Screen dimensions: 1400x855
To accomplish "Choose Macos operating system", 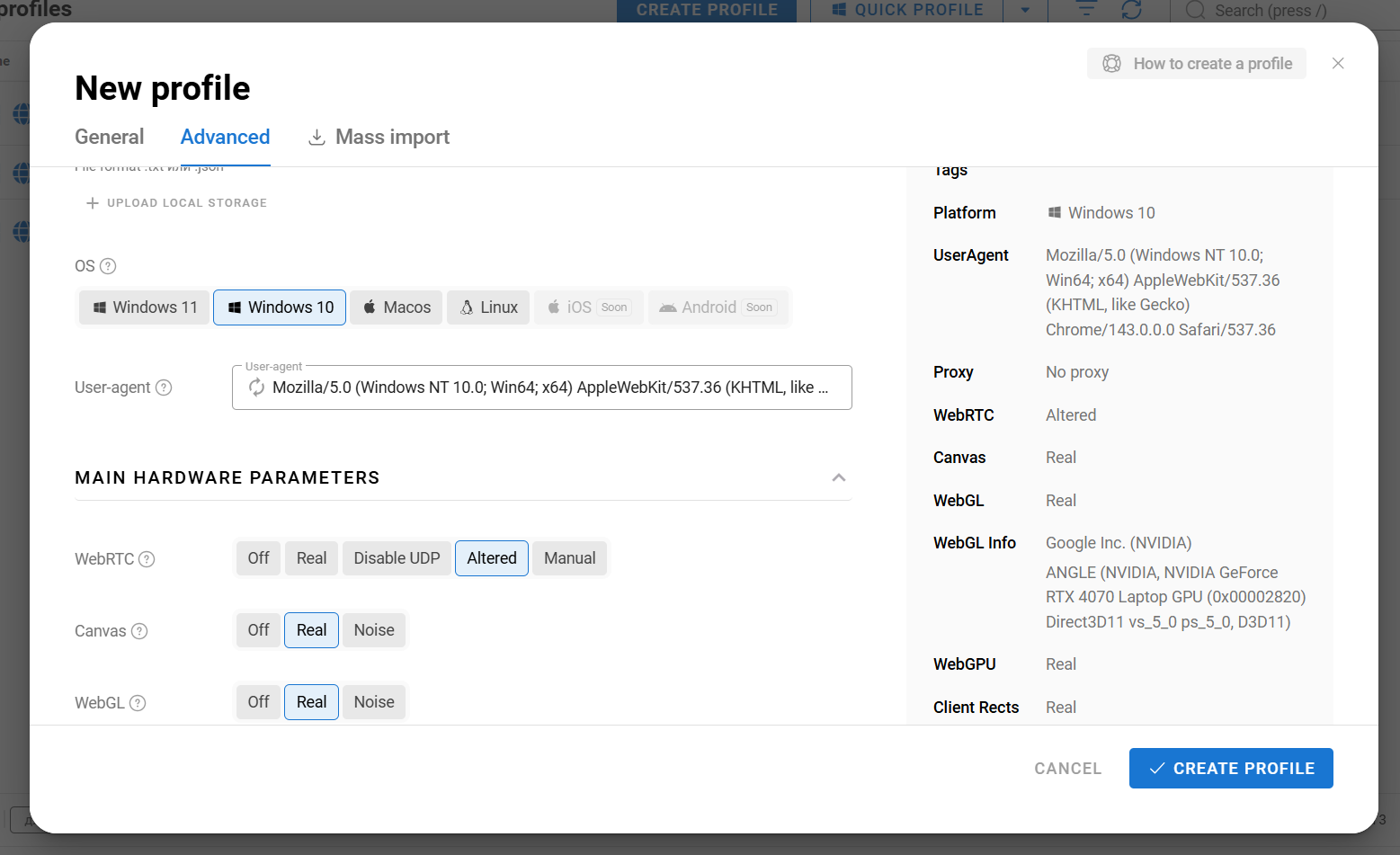I will click(397, 307).
